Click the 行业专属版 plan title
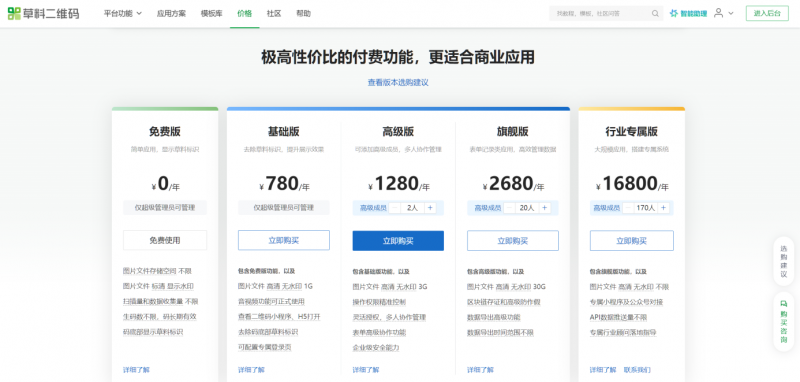 (x=632, y=132)
